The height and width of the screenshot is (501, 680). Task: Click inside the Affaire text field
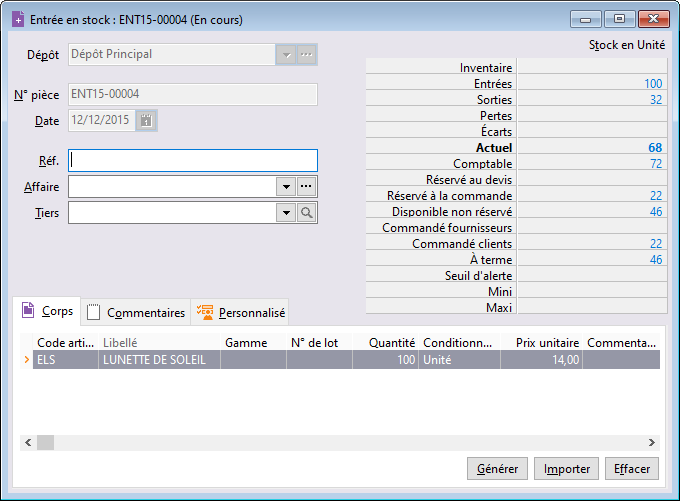172,187
